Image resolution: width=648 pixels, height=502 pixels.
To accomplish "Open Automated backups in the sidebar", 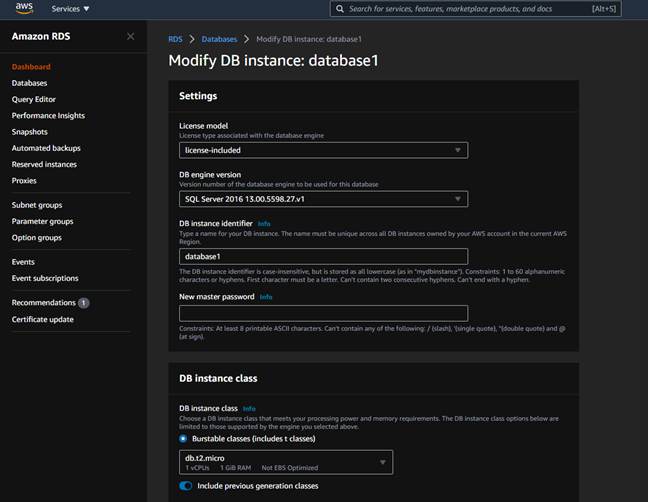I will 46,148.
